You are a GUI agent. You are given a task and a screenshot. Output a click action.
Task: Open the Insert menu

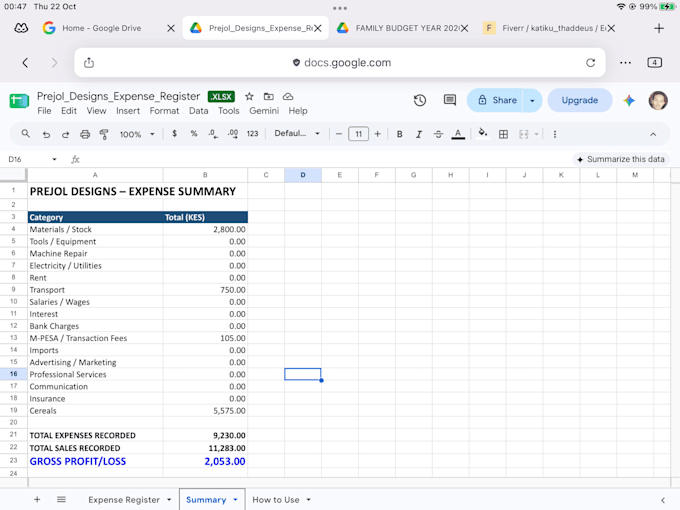click(x=128, y=111)
